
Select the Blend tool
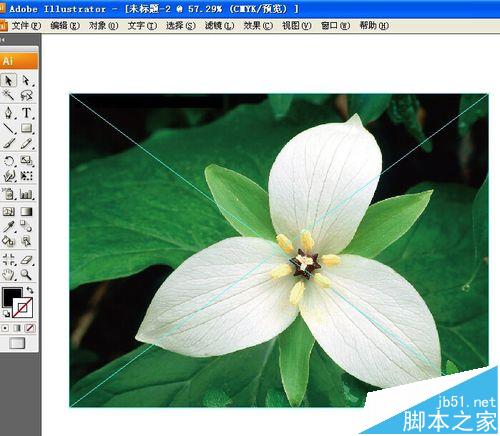[x=27, y=226]
